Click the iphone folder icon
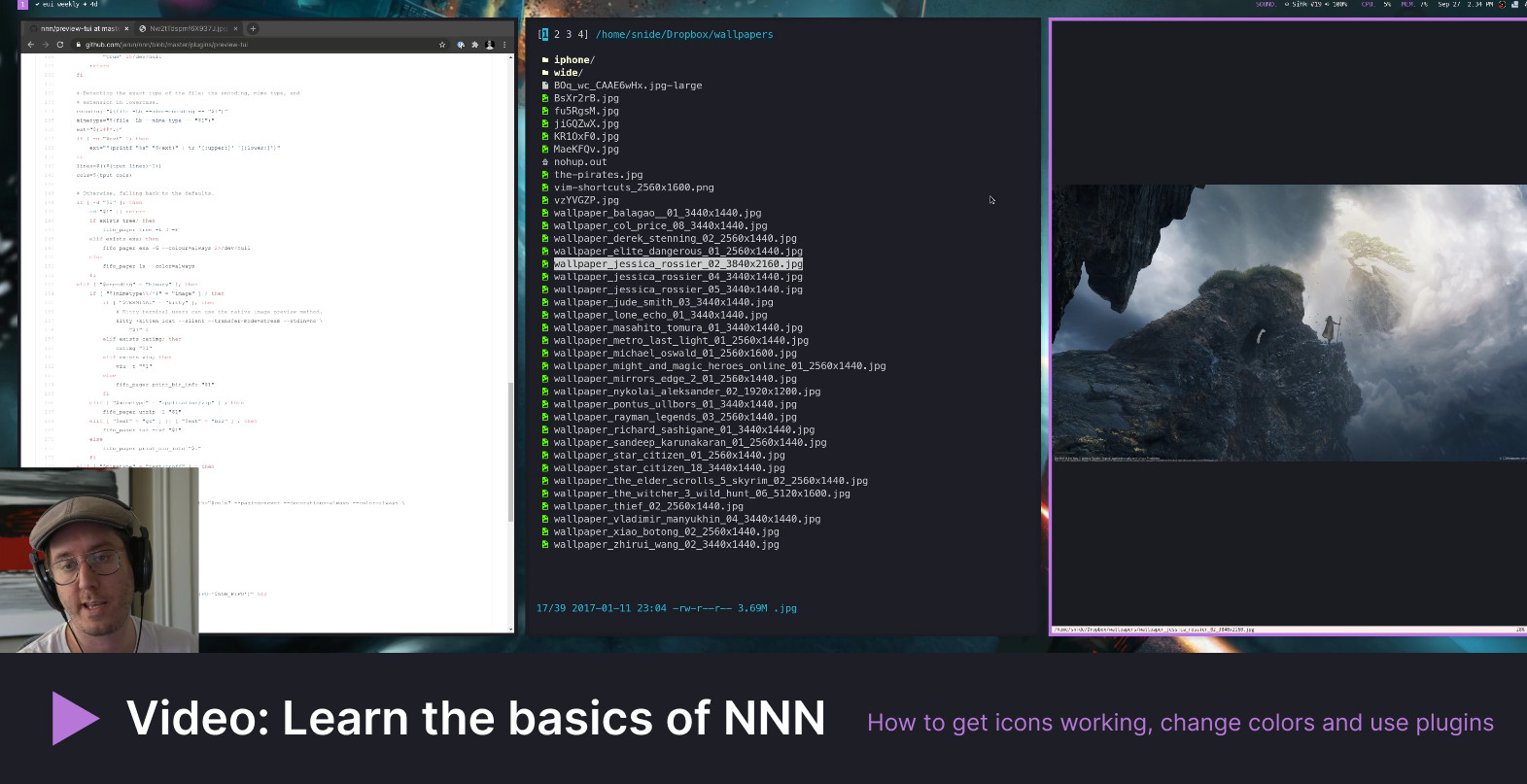 (545, 60)
